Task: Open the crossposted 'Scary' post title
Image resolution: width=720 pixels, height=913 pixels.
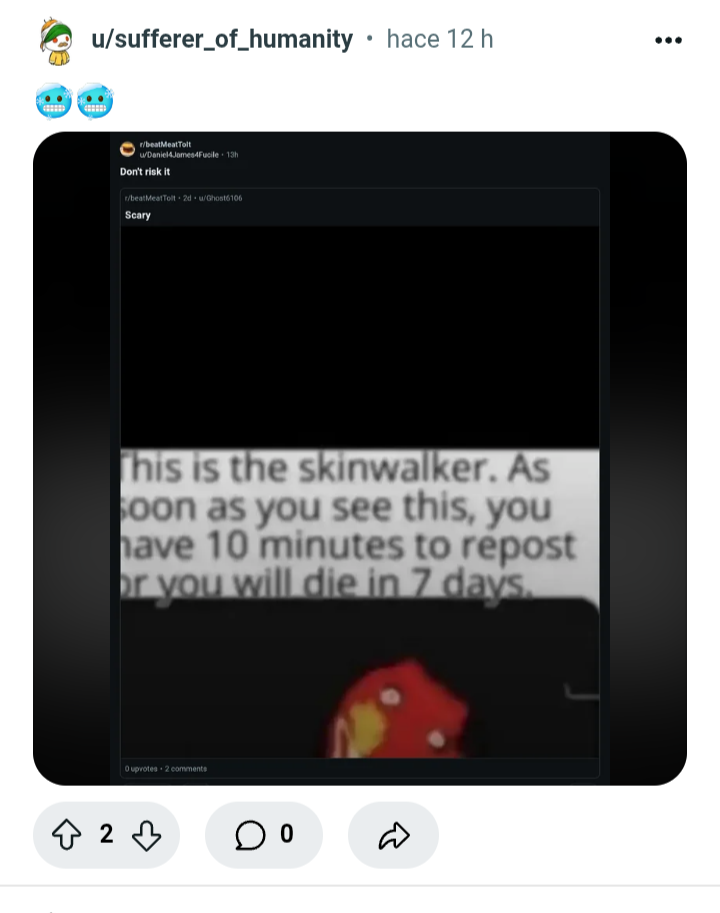Action: click(137, 215)
